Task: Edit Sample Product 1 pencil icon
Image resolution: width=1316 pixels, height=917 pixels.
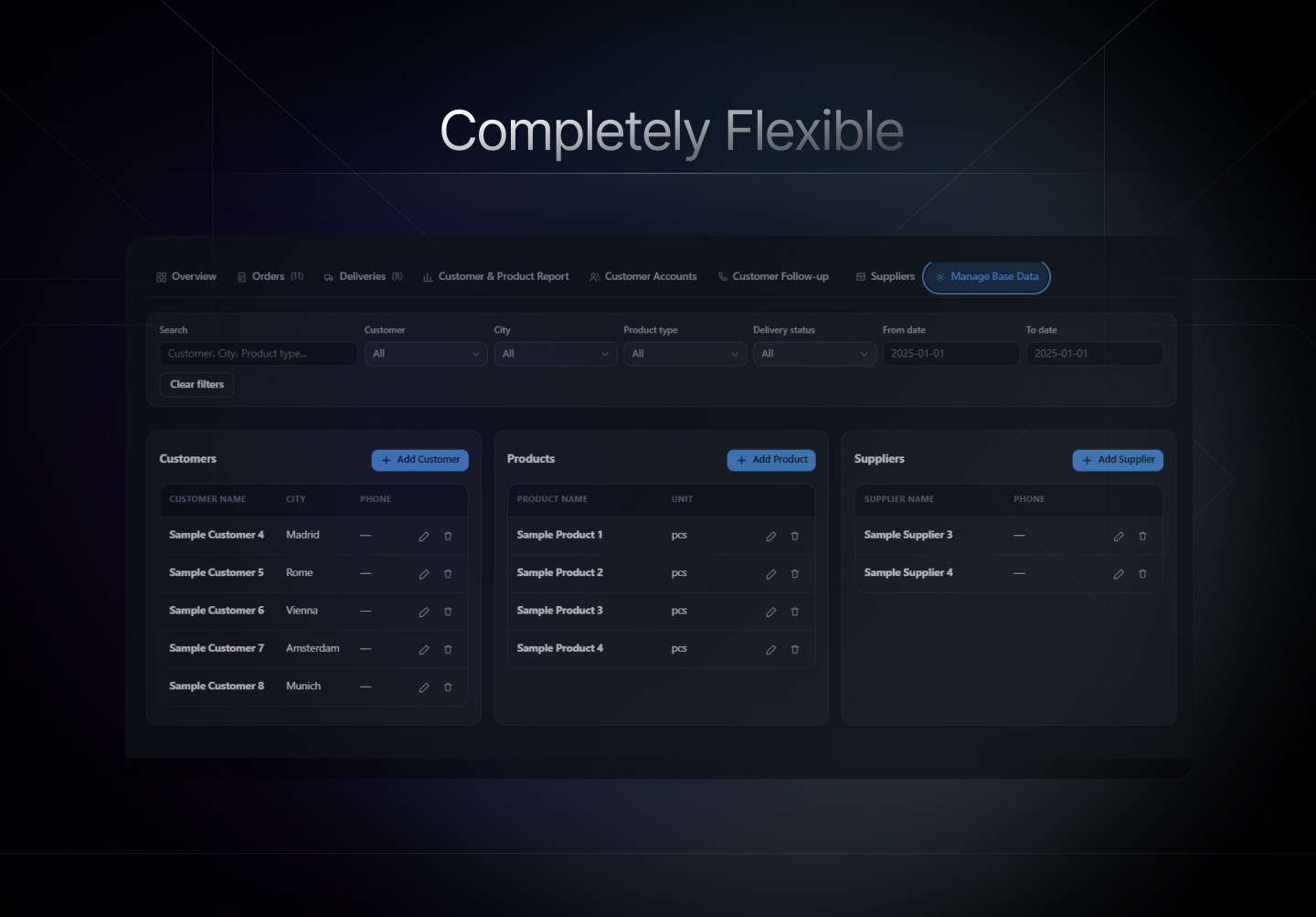Action: pyautogui.click(x=771, y=537)
